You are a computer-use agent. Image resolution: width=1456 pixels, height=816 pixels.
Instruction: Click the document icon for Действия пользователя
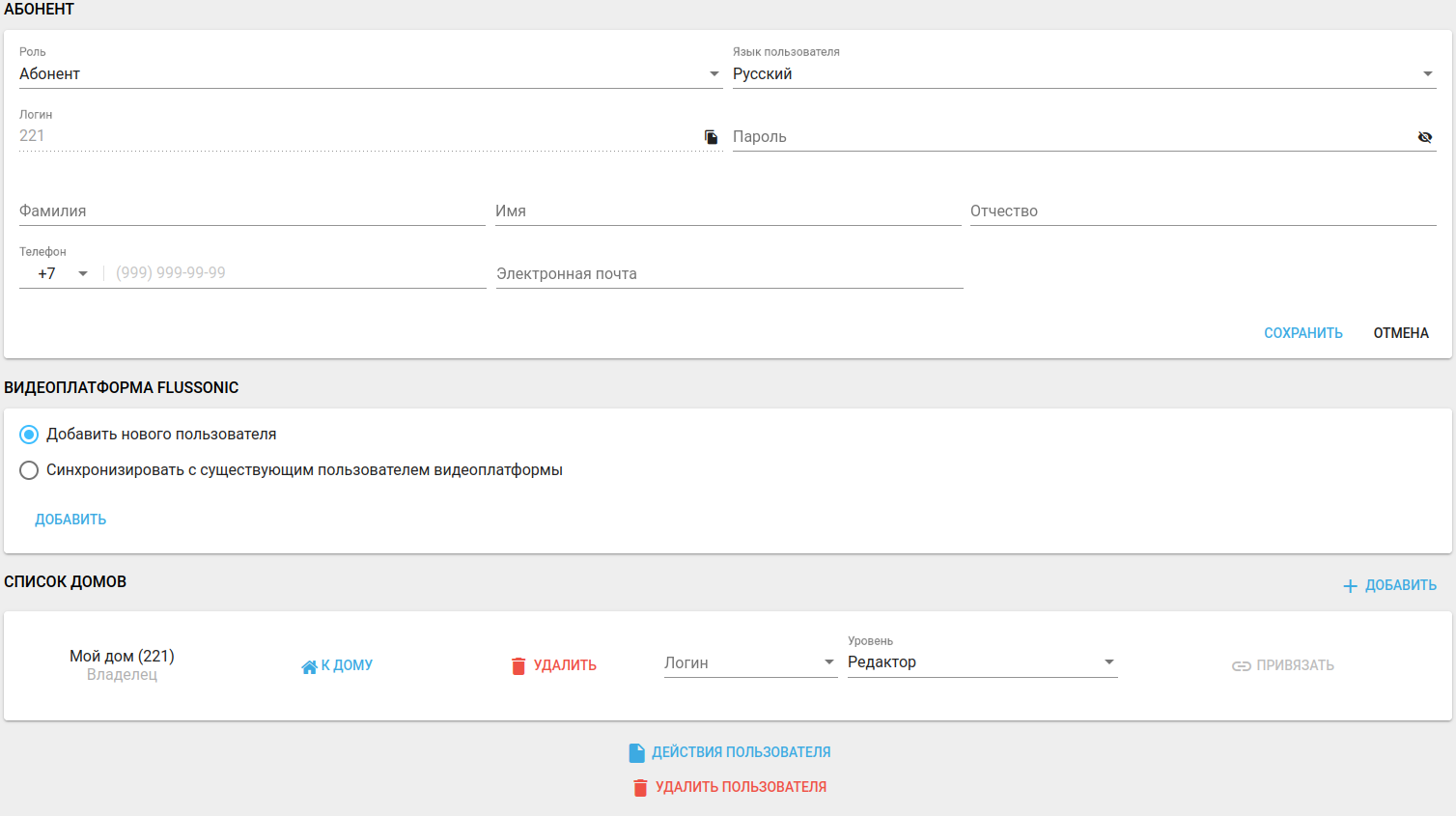(636, 752)
